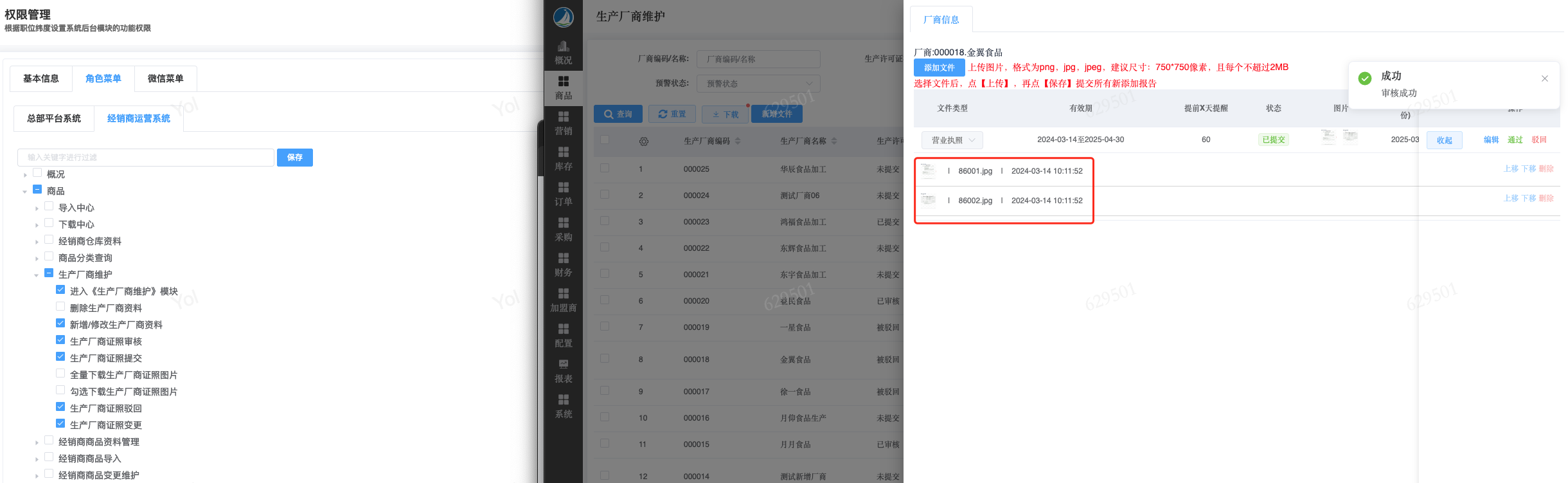Open 库存 in the sidebar
Viewport: 1568px width, 483px height.
click(564, 159)
